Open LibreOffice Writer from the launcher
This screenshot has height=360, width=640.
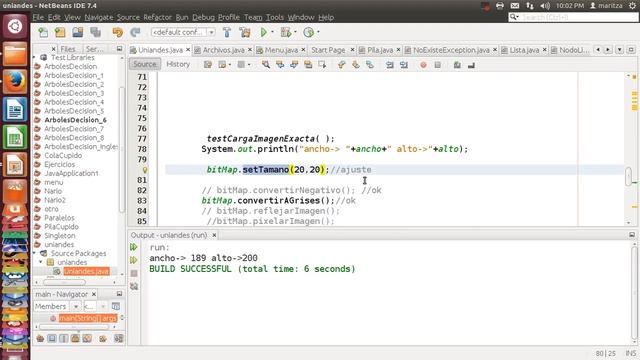[x=15, y=109]
